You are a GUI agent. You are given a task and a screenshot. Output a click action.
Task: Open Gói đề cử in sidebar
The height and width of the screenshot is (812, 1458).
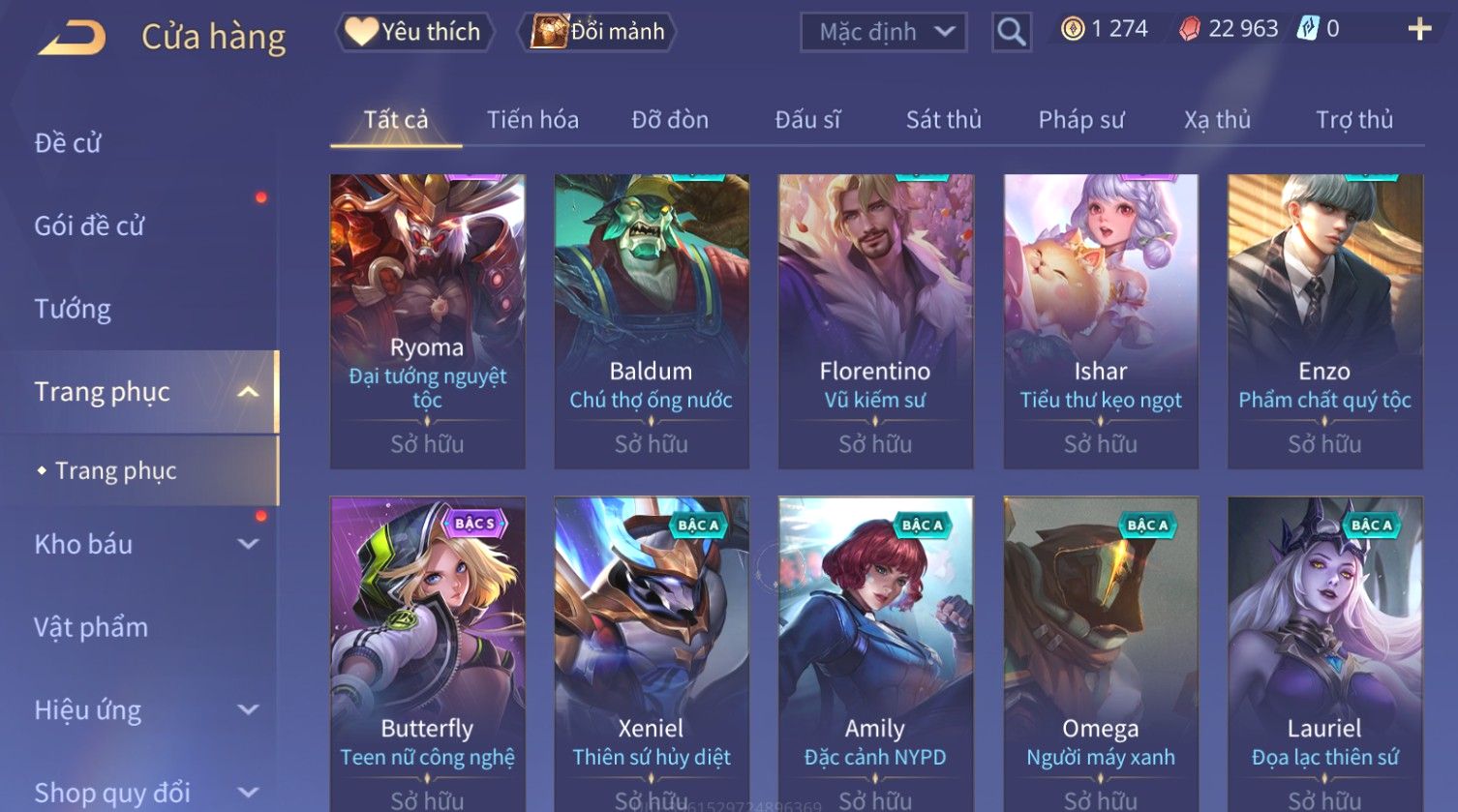point(89,226)
